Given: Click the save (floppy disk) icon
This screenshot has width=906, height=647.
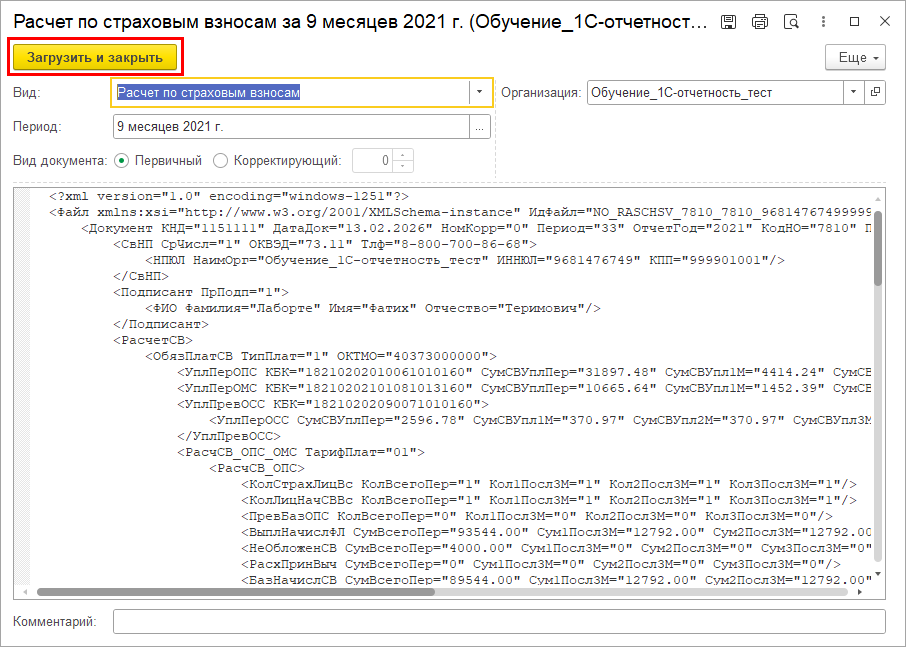Looking at the screenshot, I should tap(729, 21).
